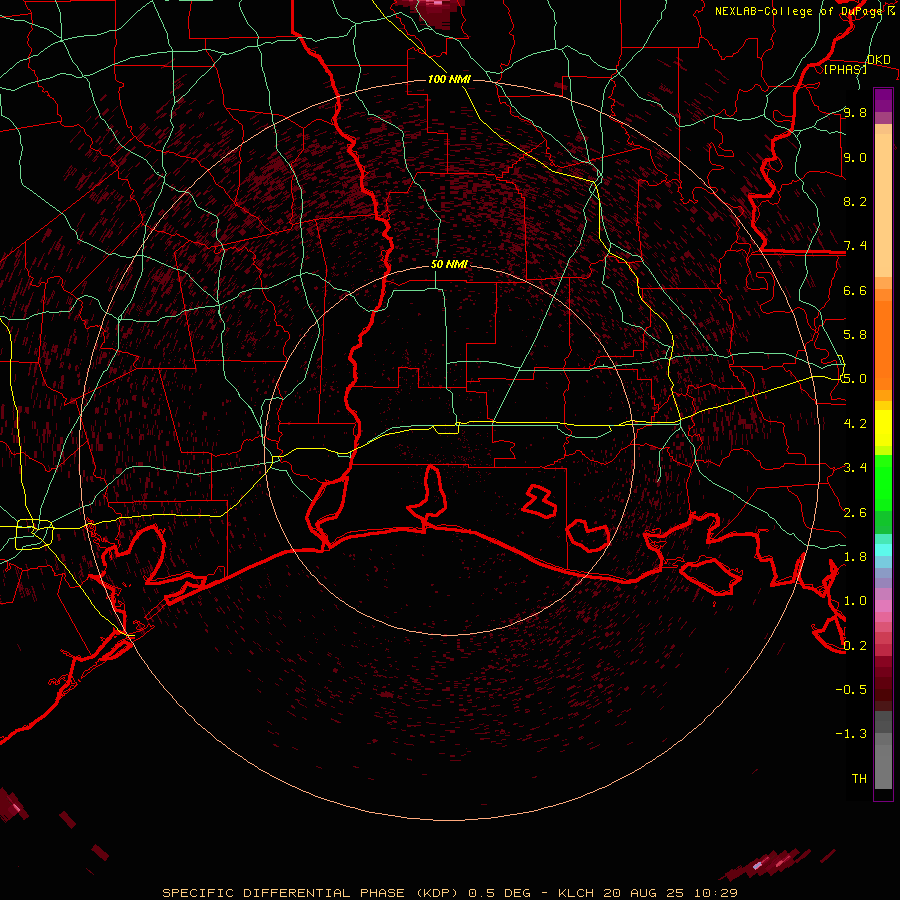Click the "100 NMI" range ring label
This screenshot has width=900, height=900.
coord(449,79)
